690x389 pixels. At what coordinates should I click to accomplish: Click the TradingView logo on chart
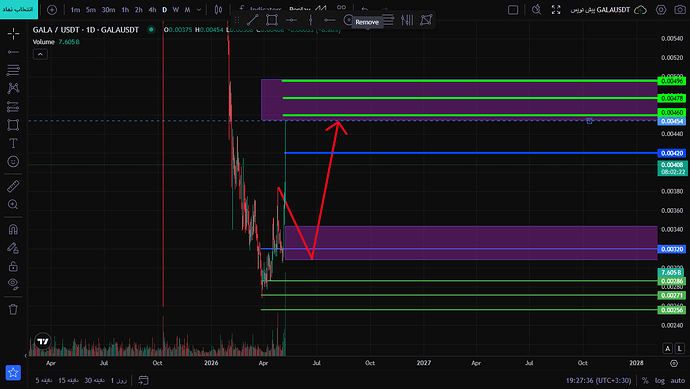click(x=43, y=341)
